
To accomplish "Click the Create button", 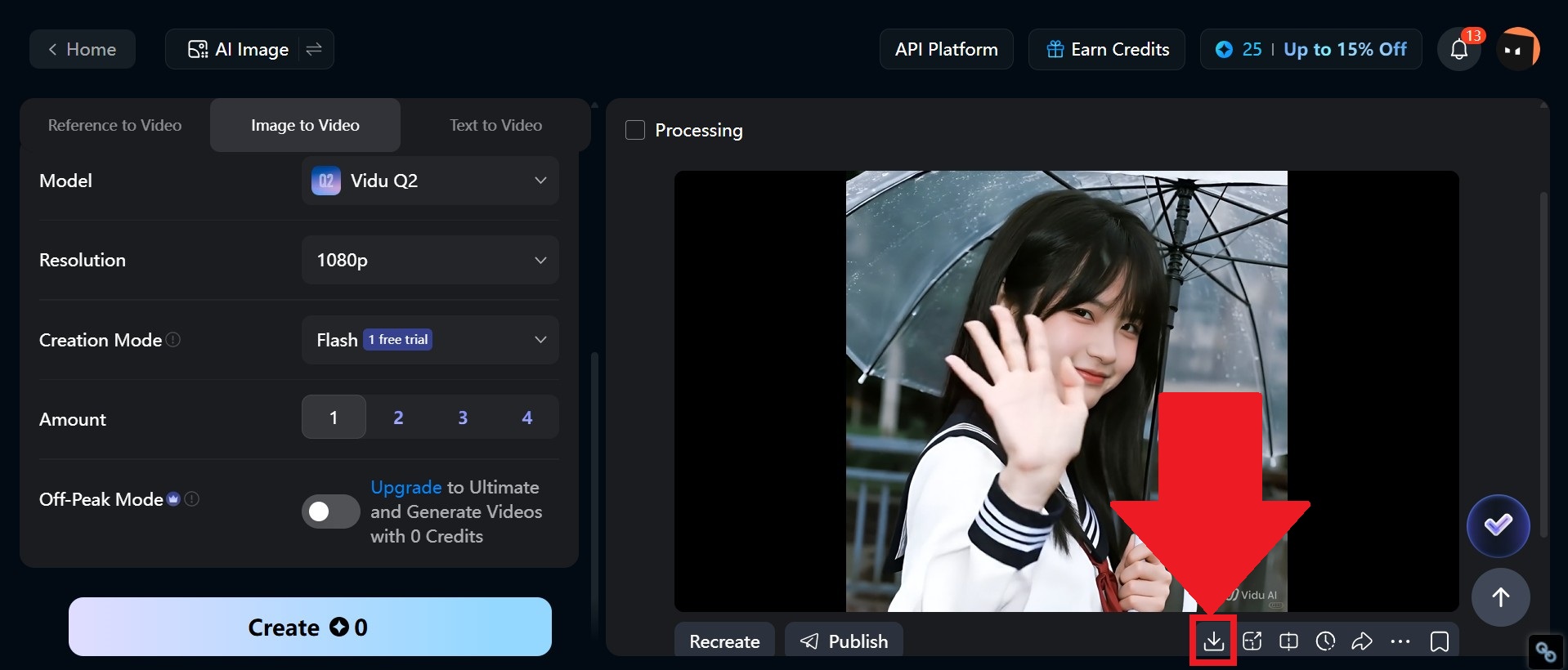I will pyautogui.click(x=310, y=627).
